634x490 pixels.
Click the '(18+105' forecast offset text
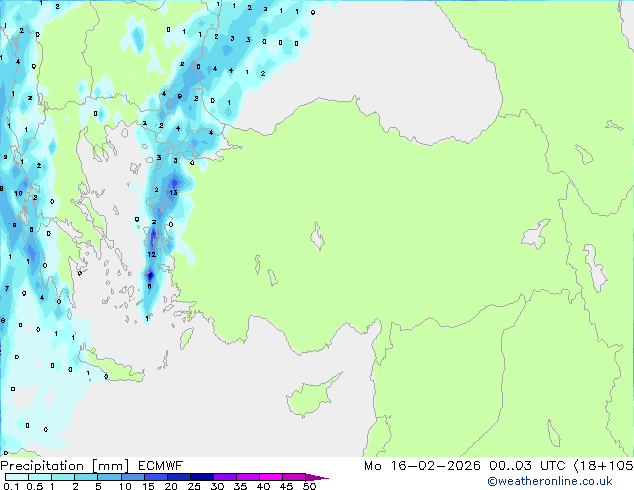[603, 466]
